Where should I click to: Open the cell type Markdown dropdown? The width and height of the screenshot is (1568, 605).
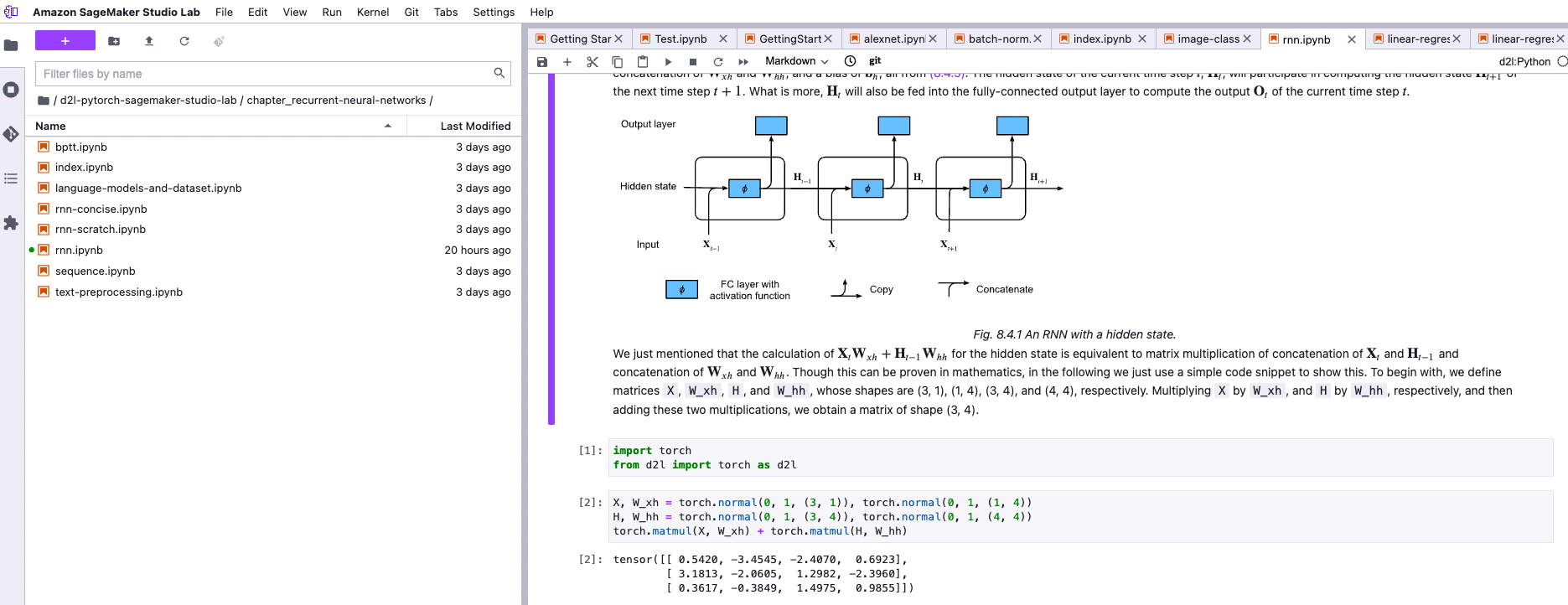796,61
